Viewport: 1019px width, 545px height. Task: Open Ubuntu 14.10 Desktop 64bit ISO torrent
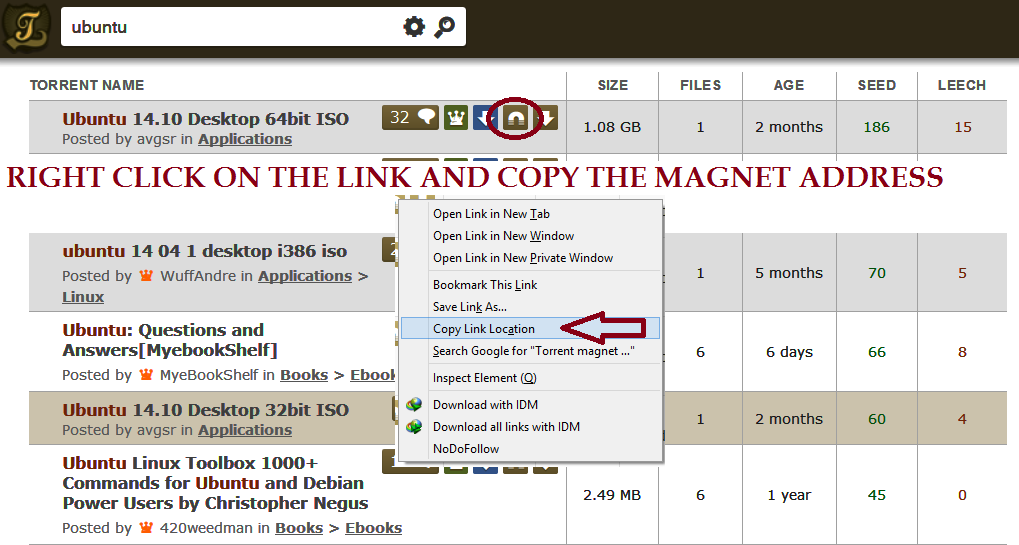tap(205, 119)
